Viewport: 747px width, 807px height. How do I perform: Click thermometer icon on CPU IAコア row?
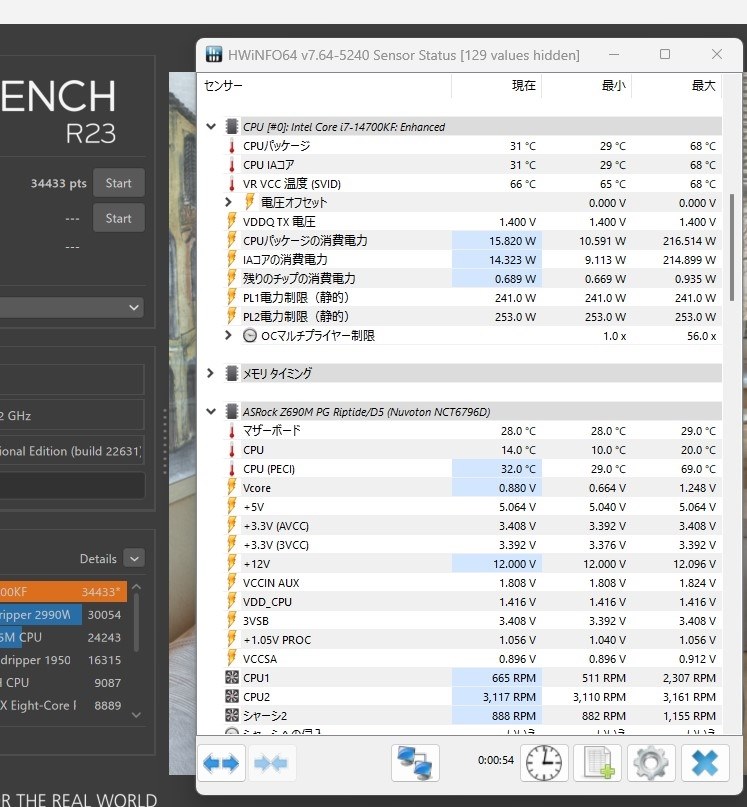232,165
